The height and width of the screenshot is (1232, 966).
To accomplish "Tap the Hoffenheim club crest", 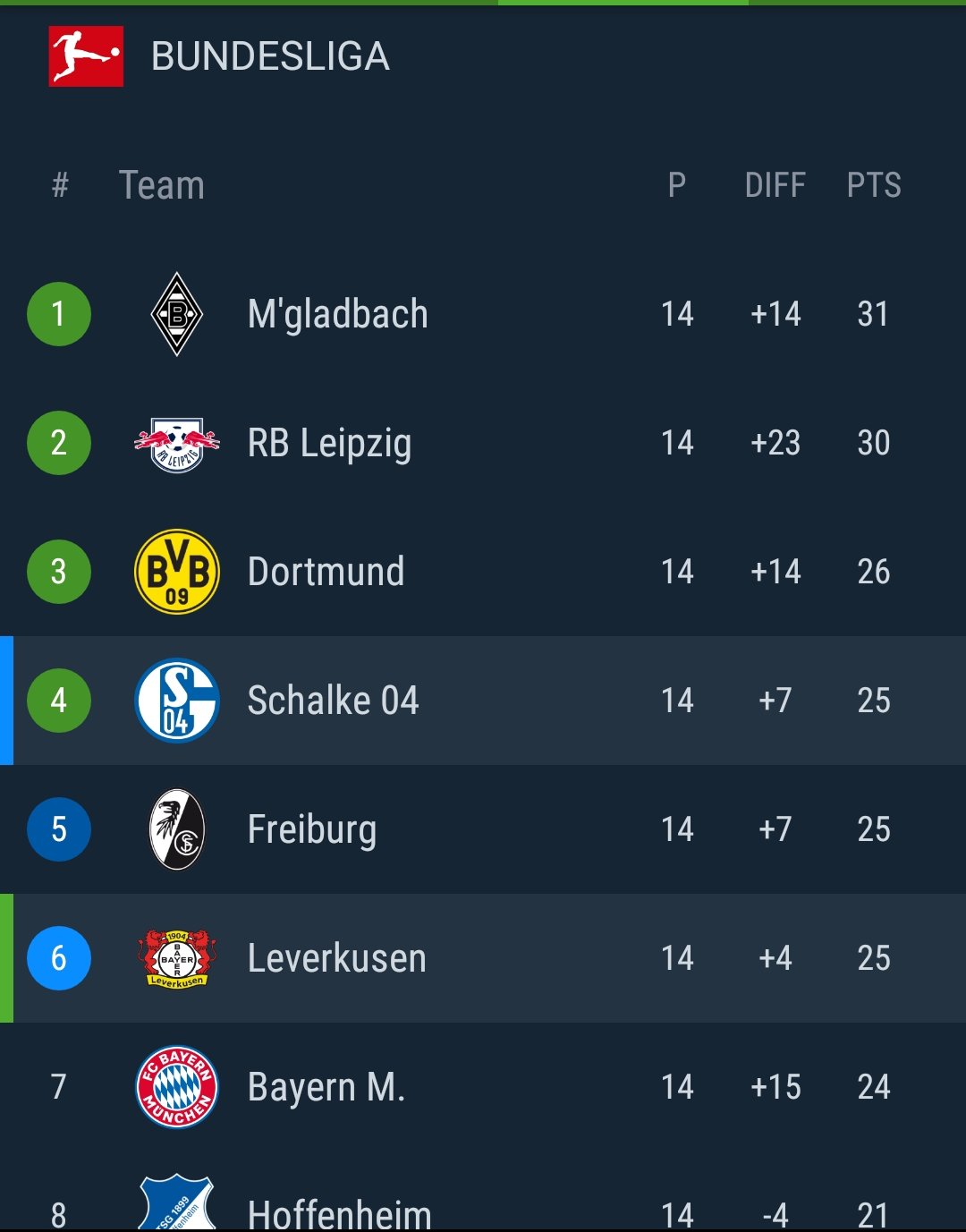I will (177, 1202).
